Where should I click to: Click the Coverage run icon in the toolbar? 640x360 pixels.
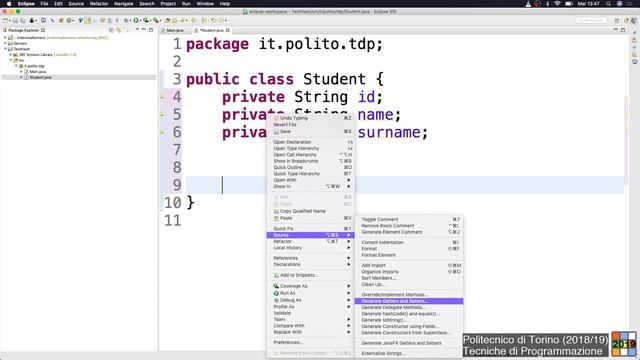(x=146, y=20)
